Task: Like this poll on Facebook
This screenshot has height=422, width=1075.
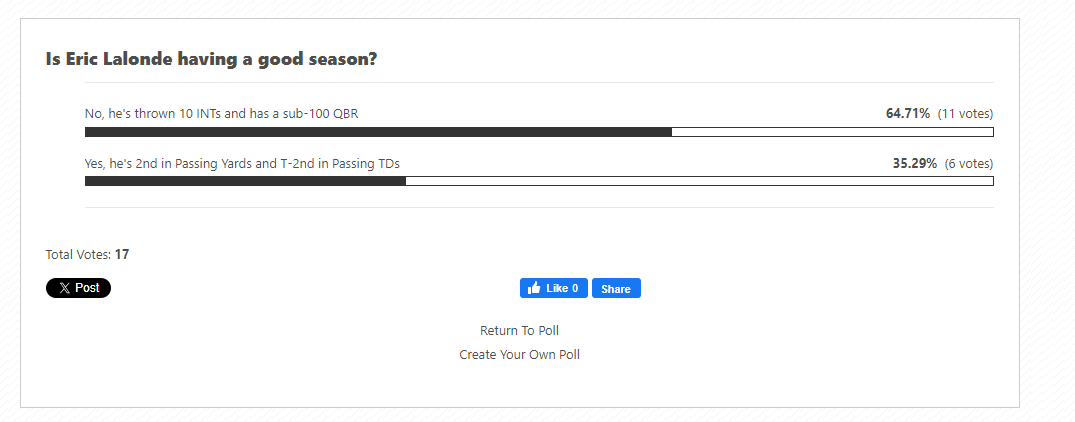Action: point(553,288)
